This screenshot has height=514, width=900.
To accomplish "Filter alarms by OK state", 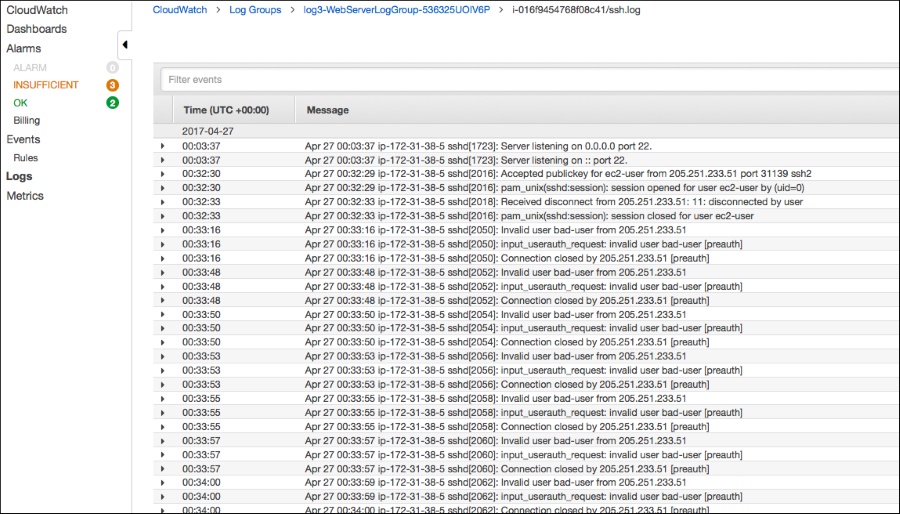I will coord(20,103).
